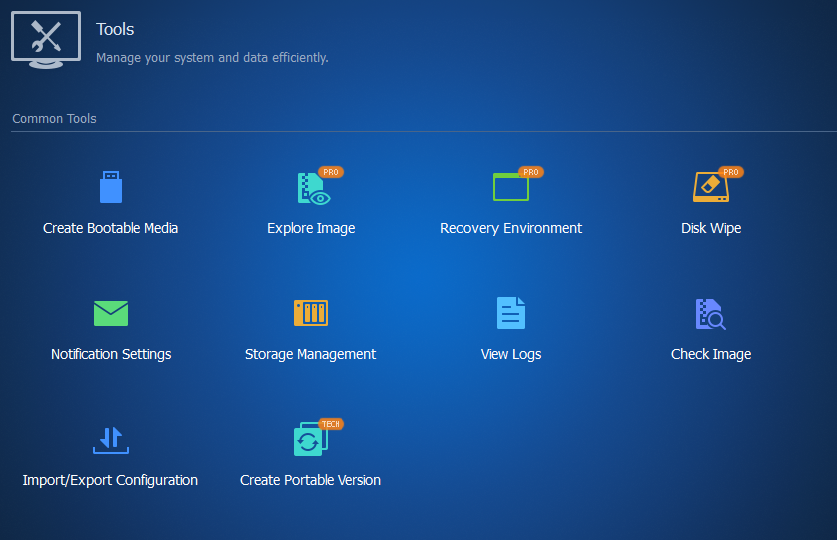
Task: Open the View Logs document icon
Action: 511,313
